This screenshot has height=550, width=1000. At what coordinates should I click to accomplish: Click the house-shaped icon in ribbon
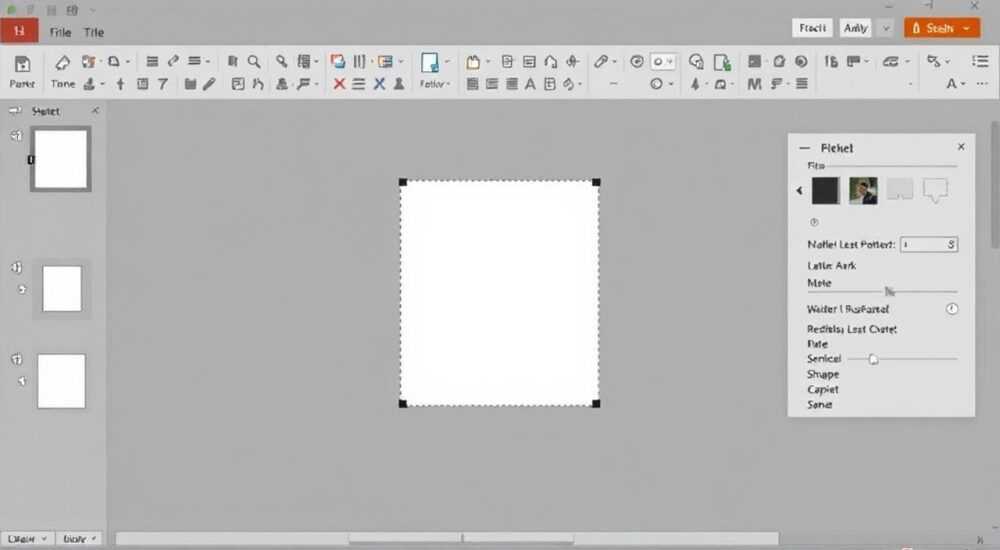[550, 62]
